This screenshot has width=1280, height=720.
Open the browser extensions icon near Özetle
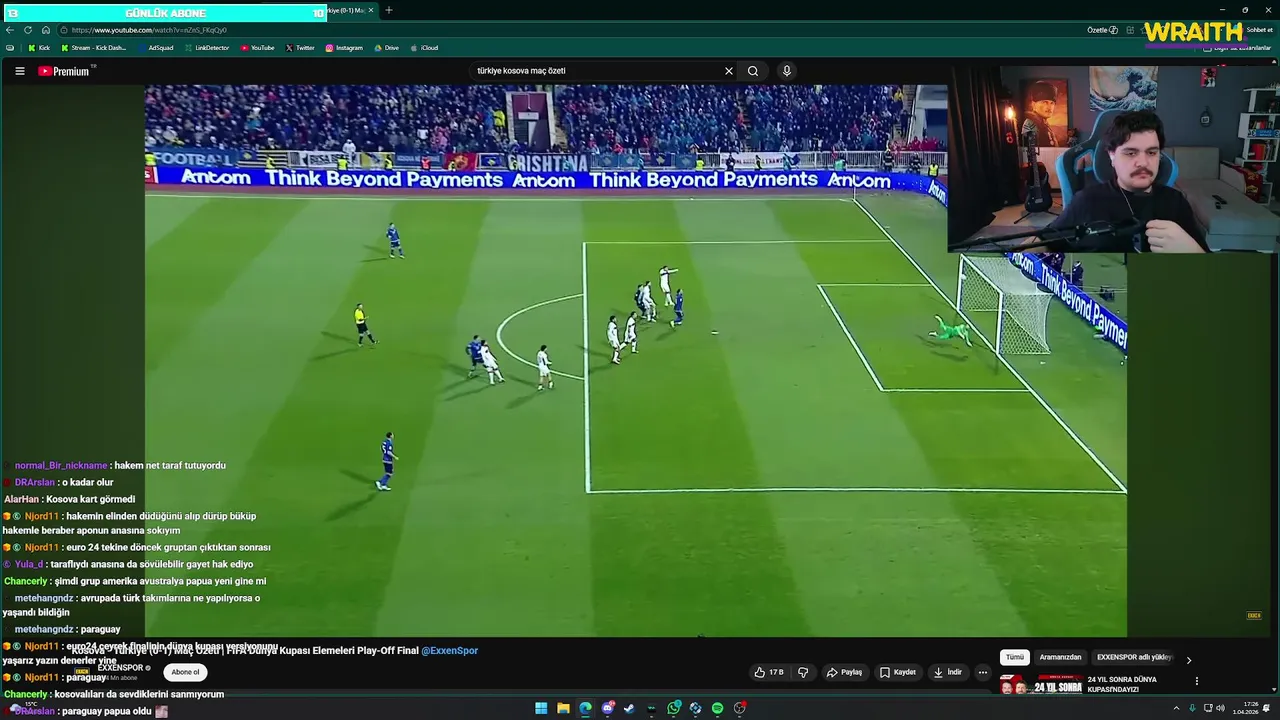click(x=1129, y=30)
